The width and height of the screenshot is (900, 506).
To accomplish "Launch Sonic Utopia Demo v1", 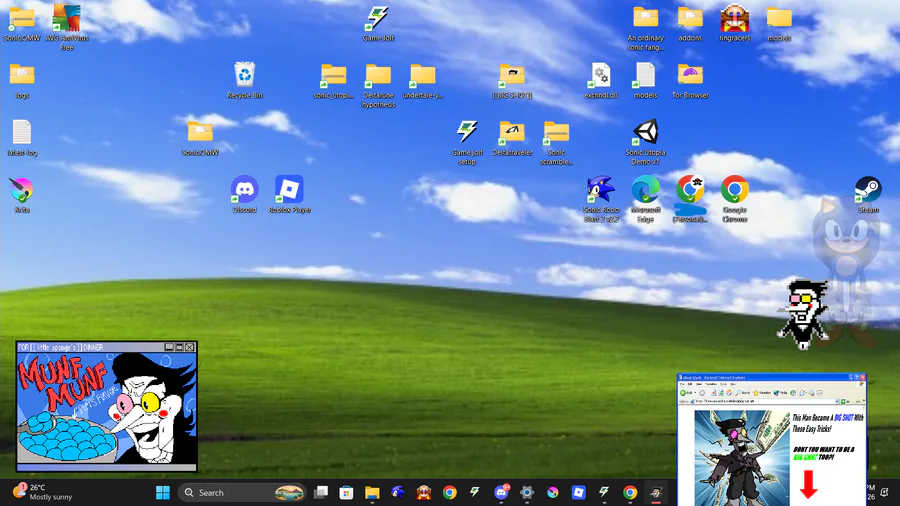I will [646, 142].
